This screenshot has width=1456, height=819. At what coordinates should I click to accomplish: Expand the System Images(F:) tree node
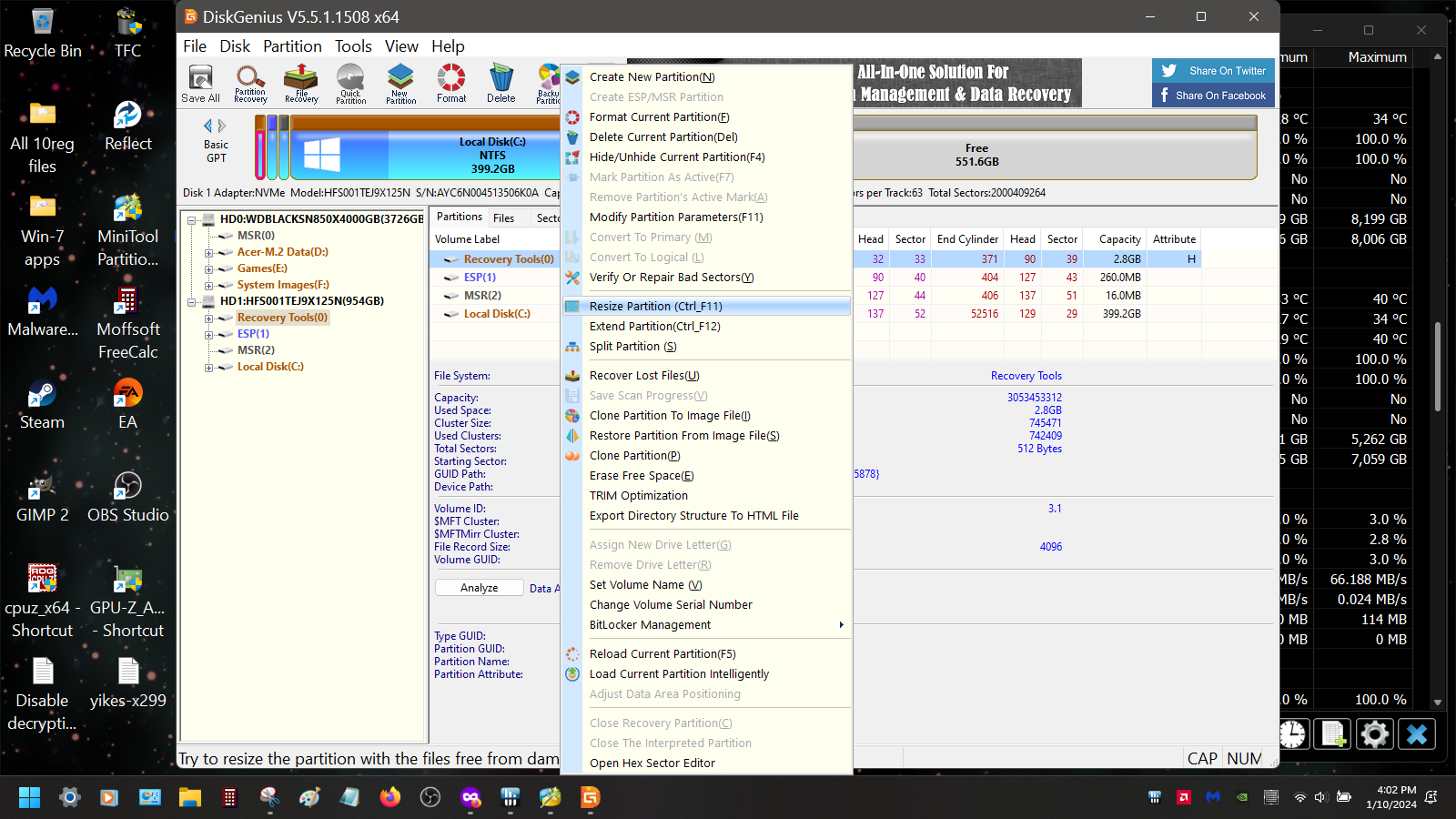coord(208,285)
